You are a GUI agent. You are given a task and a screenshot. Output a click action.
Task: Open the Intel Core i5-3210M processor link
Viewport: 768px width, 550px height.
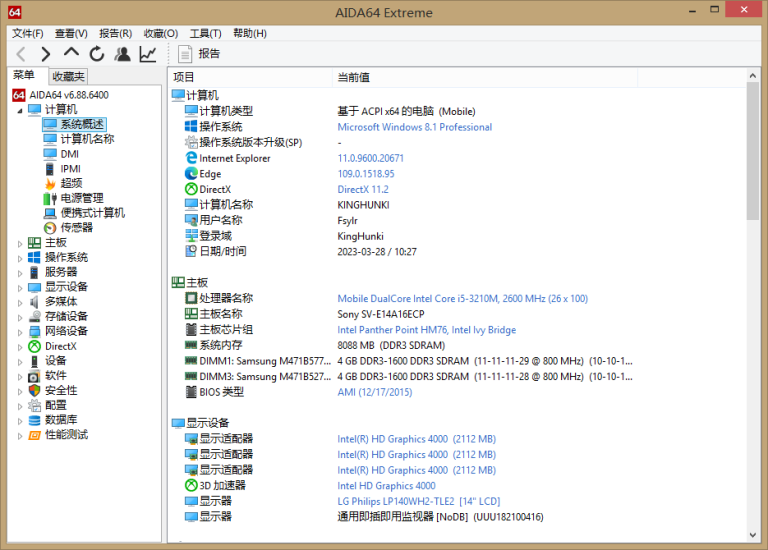point(462,299)
